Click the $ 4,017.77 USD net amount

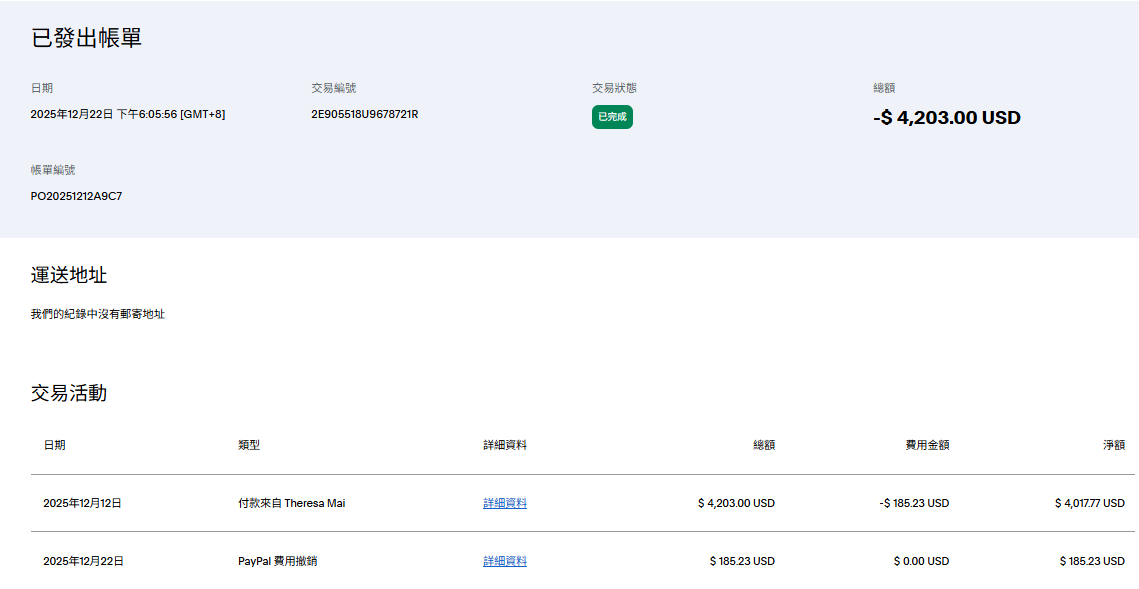(x=1089, y=503)
